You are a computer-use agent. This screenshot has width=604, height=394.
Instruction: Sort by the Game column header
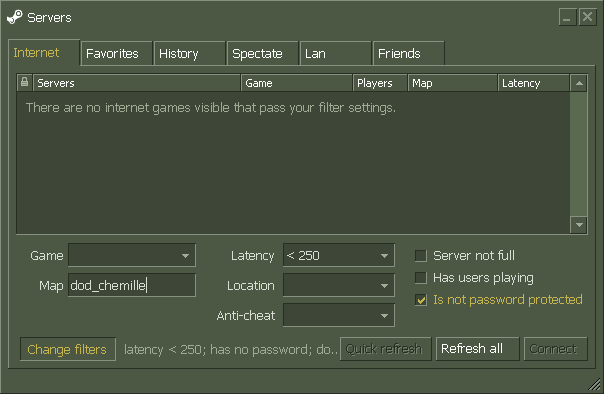[297, 83]
